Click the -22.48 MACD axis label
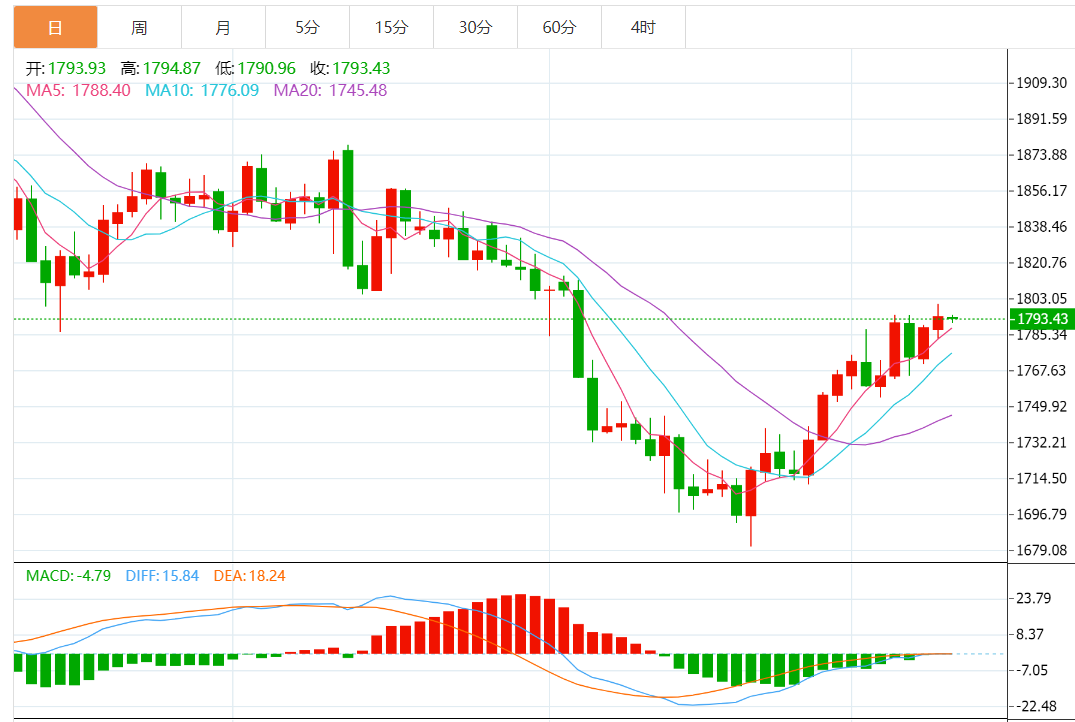 1035,706
